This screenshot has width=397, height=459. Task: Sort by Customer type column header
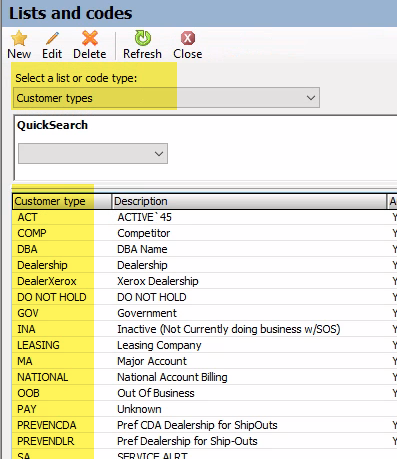point(62,201)
